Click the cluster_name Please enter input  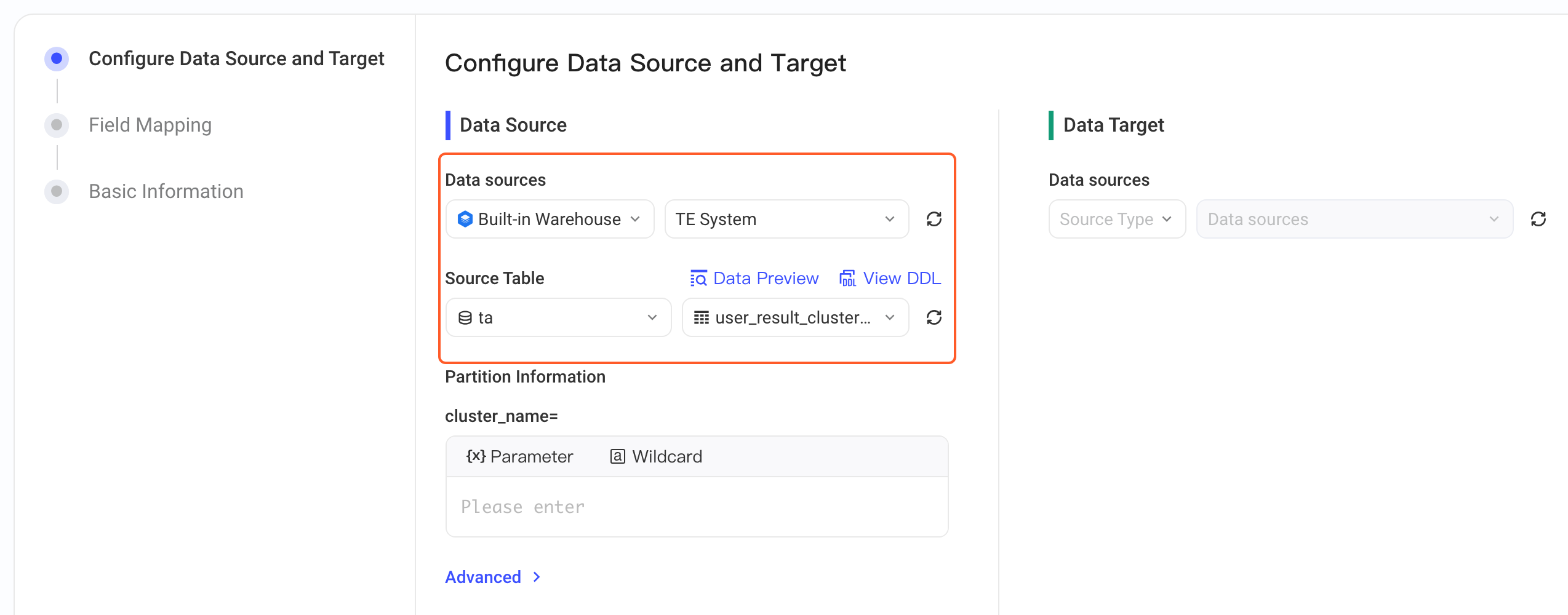pos(697,507)
